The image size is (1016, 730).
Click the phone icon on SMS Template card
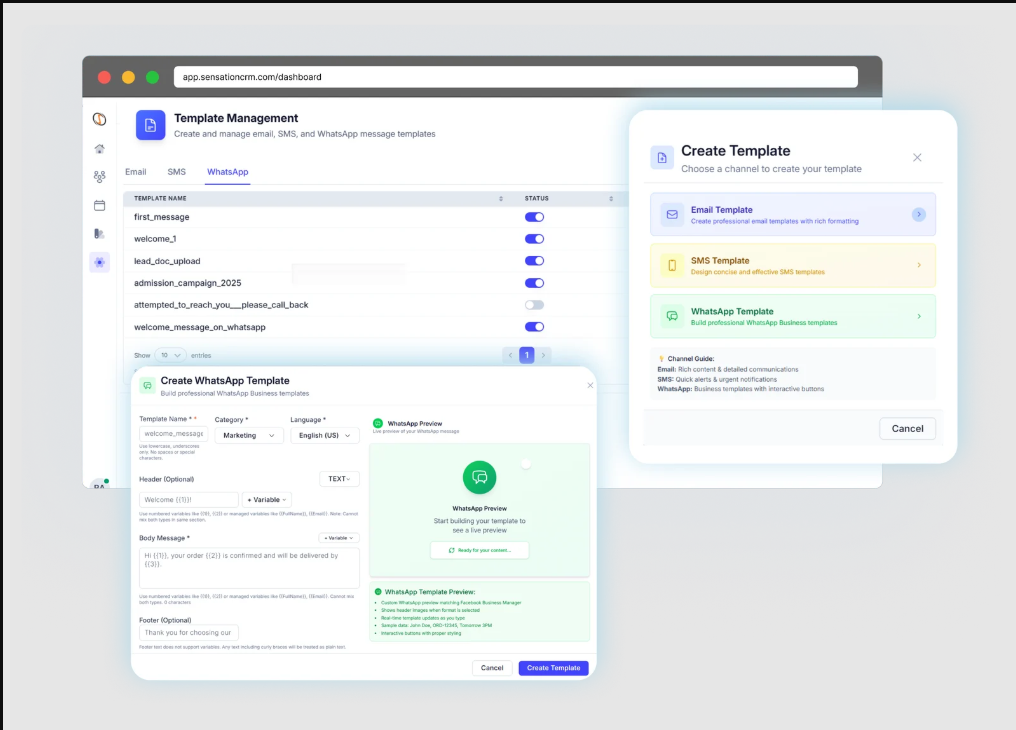[672, 266]
